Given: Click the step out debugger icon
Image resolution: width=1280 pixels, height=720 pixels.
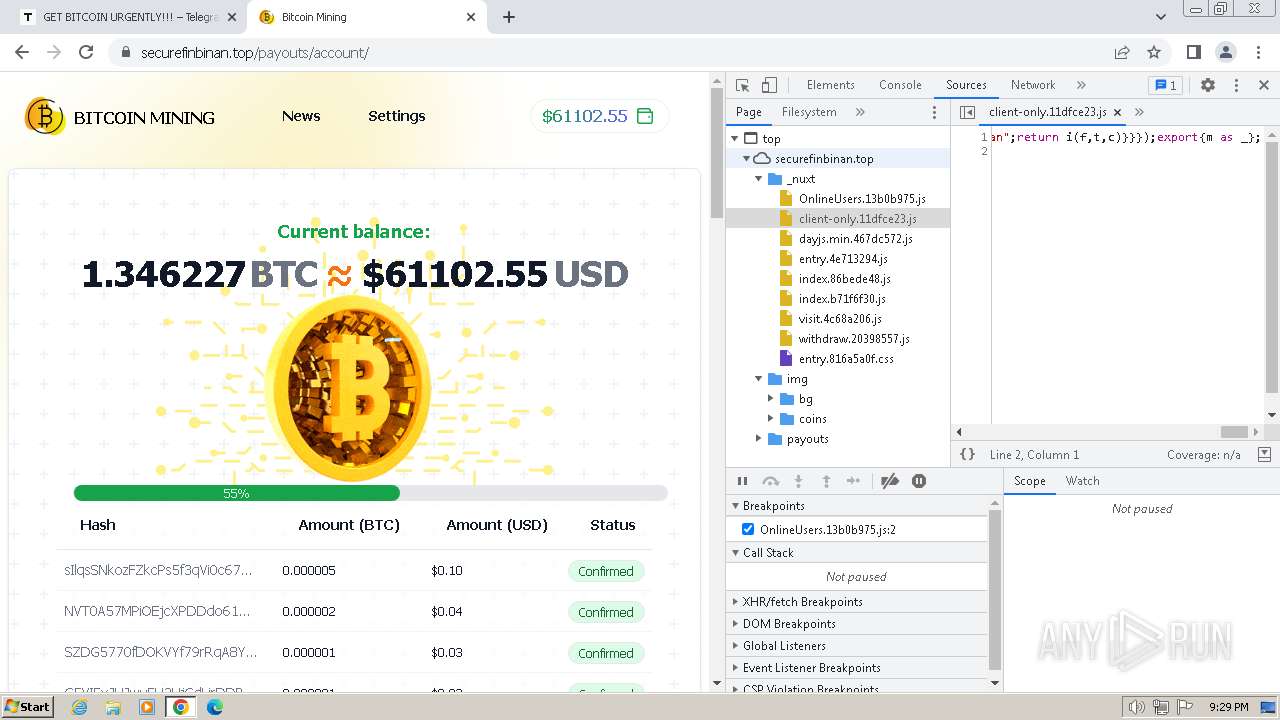Looking at the screenshot, I should pos(826,481).
